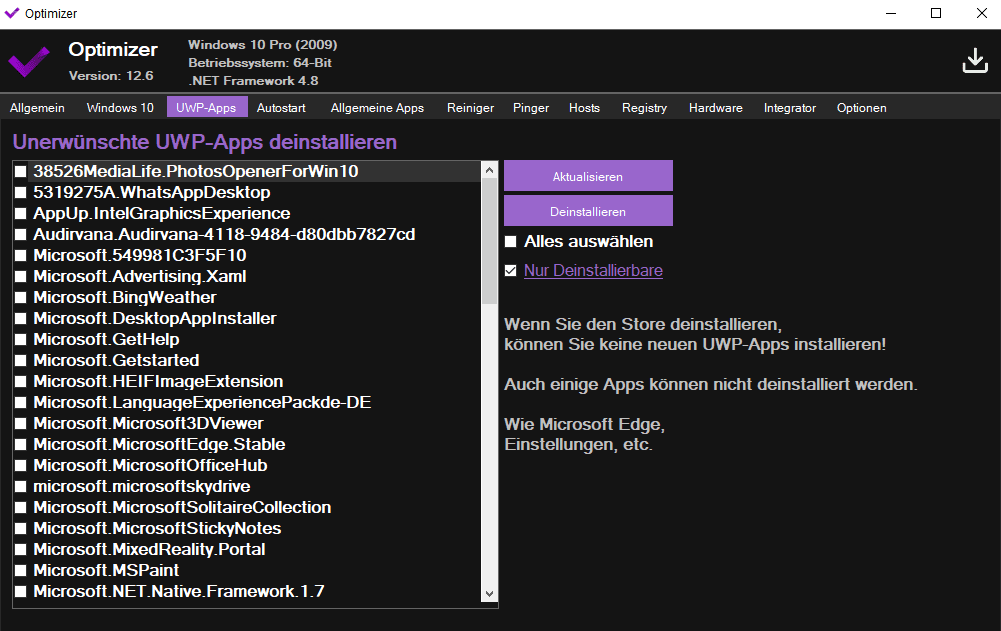Viewport: 1001px width, 631px height.
Task: Open the Hardware tab
Action: (716, 107)
